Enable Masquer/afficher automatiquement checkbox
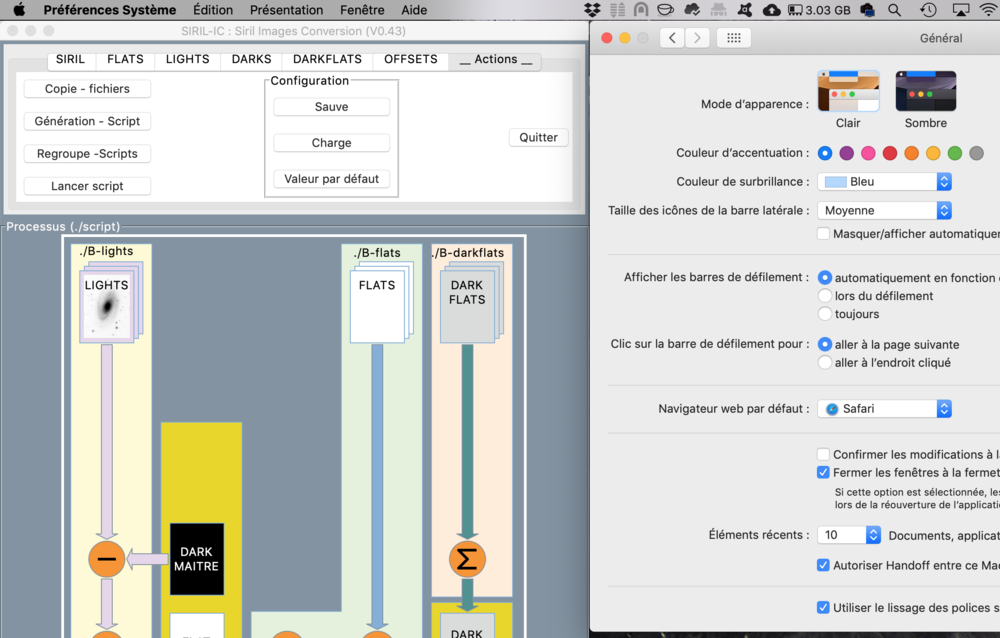1000x638 pixels. (x=823, y=234)
